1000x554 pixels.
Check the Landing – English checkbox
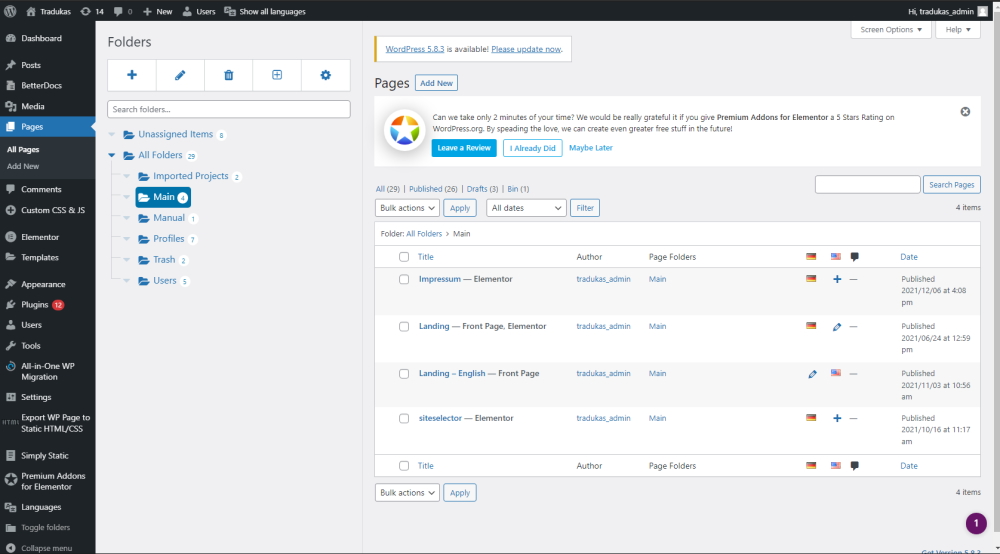tap(404, 374)
